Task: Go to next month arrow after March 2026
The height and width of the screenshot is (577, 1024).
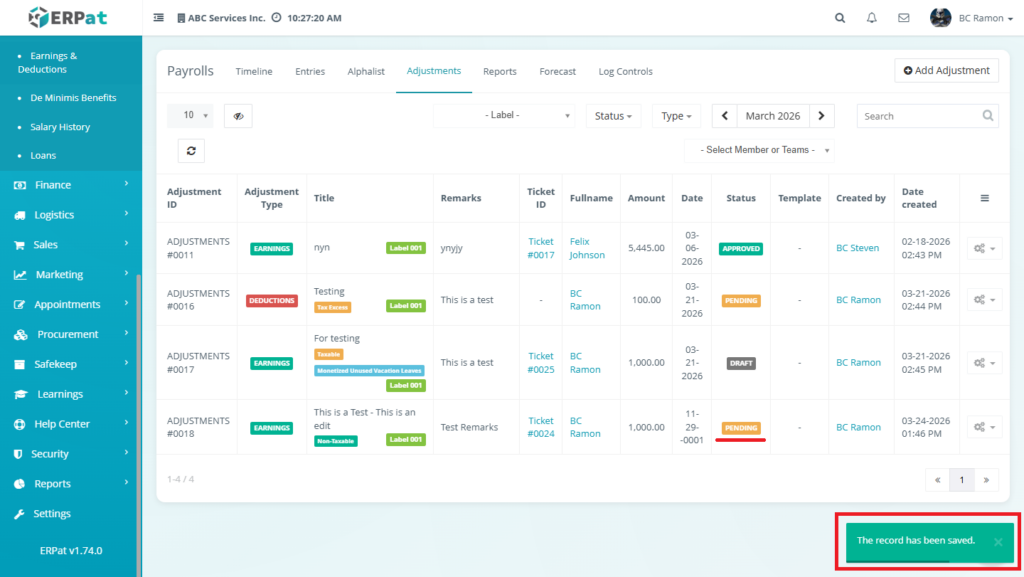Action: 821,116
